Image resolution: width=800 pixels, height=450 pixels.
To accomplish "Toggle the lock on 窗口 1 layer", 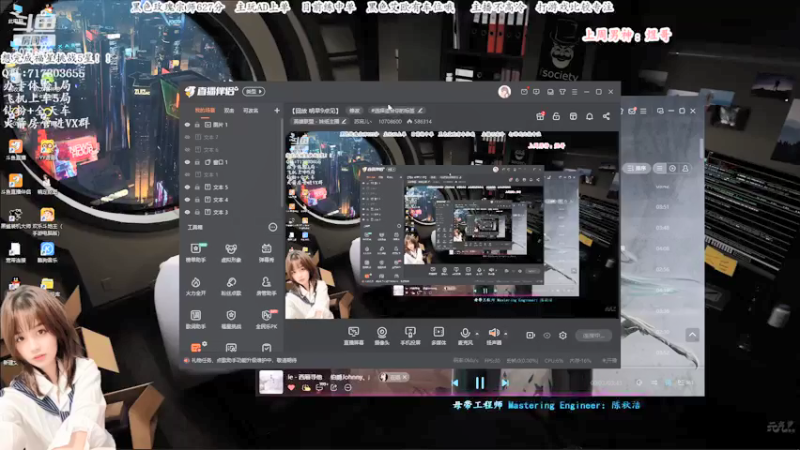I will [x=197, y=162].
